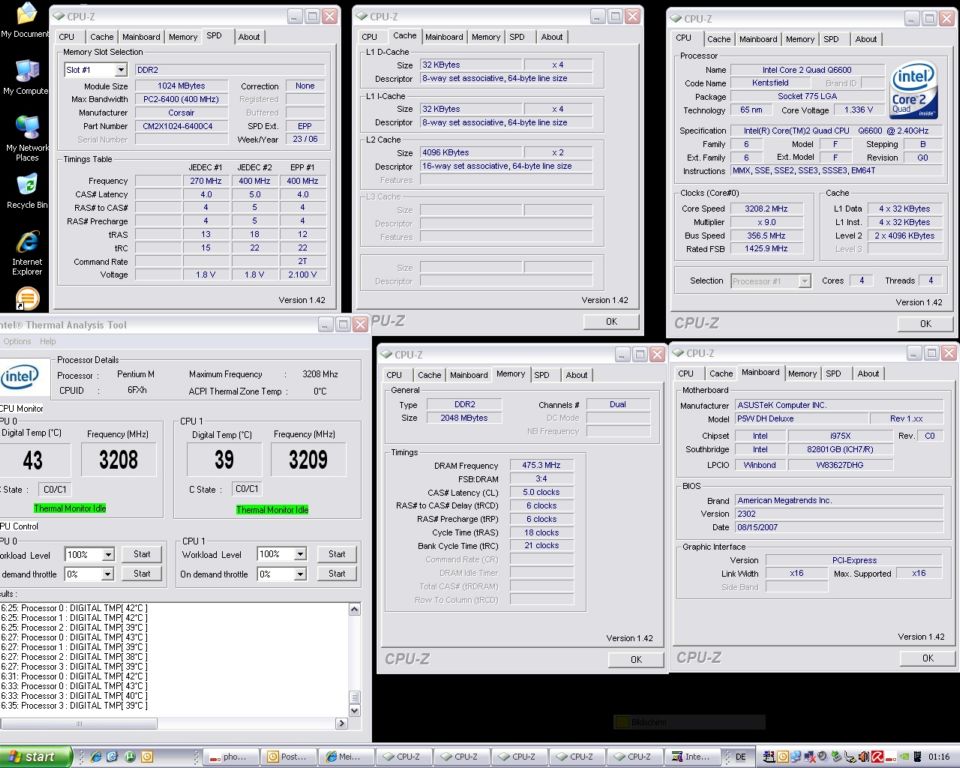Open CPU 1 On demand throttle 0% dropdown

(300, 574)
